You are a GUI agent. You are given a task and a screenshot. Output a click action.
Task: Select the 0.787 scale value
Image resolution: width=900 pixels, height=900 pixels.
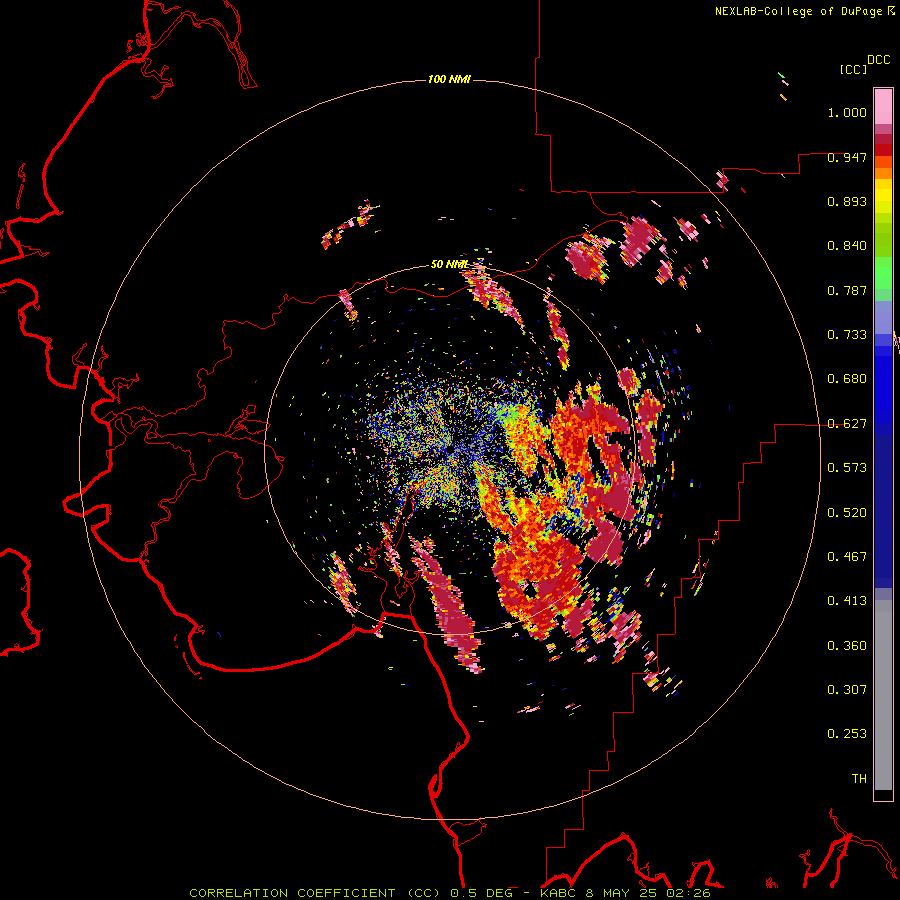pos(847,290)
